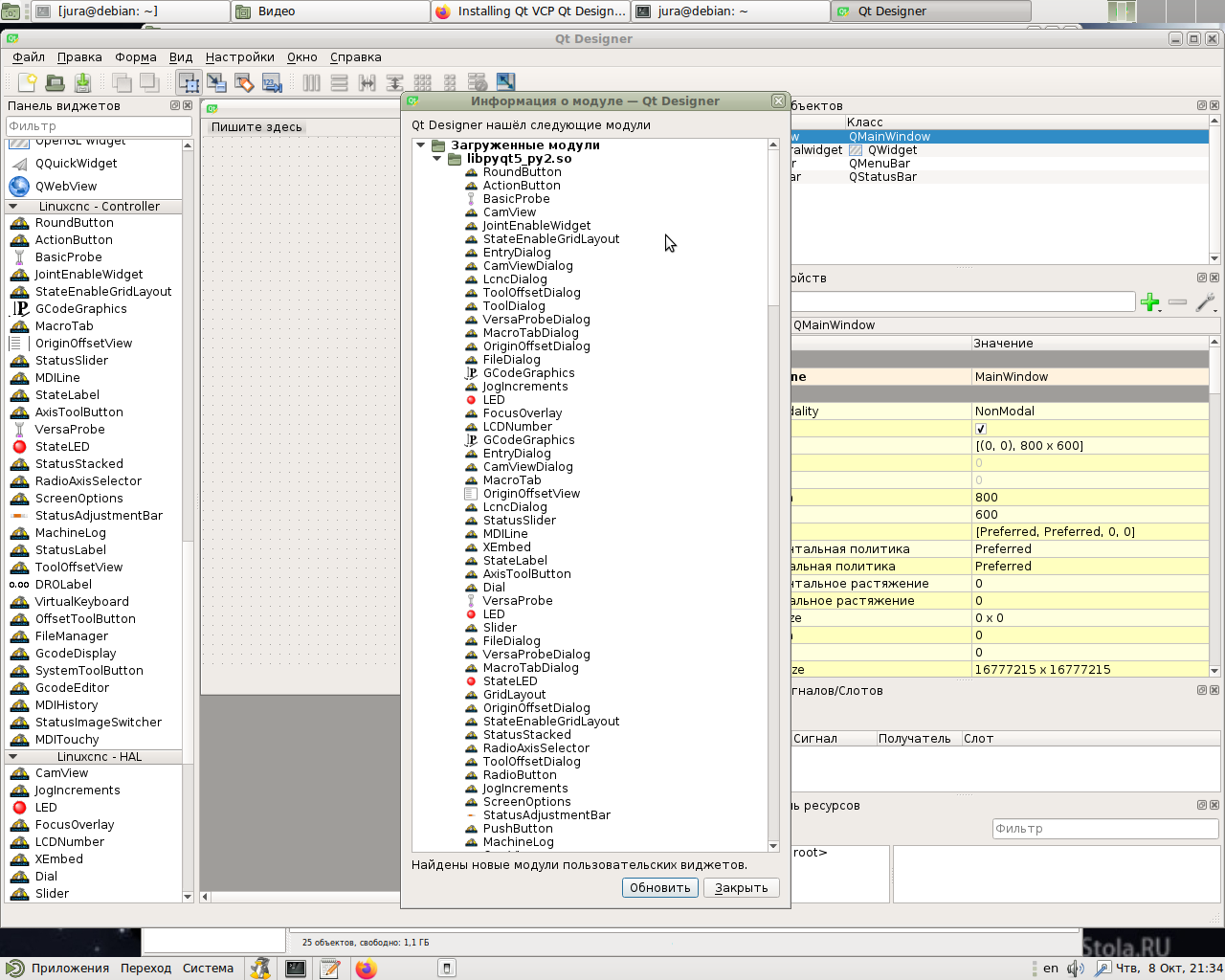The height and width of the screenshot is (980, 1225).
Task: Collapse the libpyqt5_py2.so tree node
Action: 436,159
